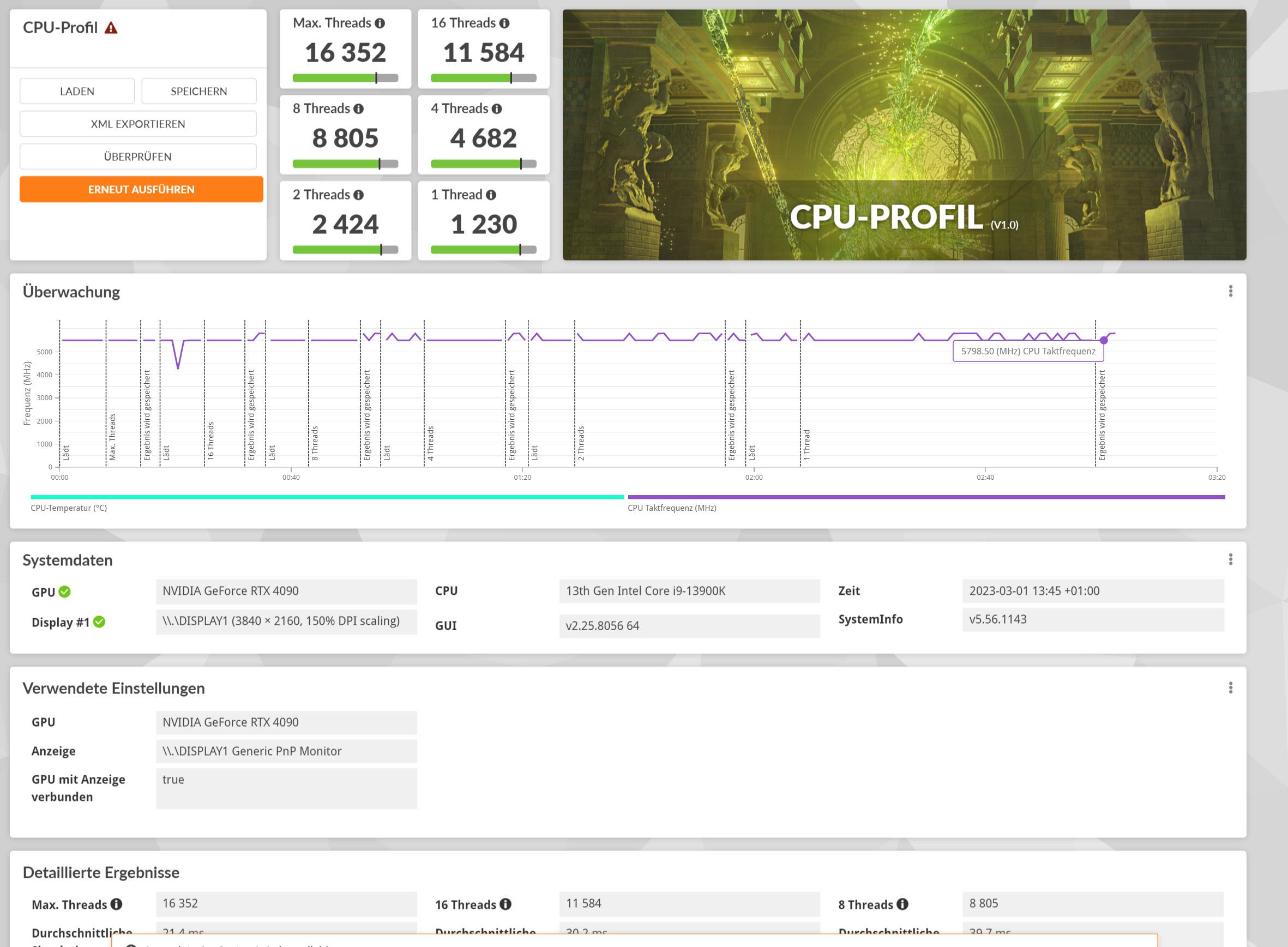1288x947 pixels.
Task: Click detailed 8 Threads result value 8 805
Action: click(x=1093, y=903)
